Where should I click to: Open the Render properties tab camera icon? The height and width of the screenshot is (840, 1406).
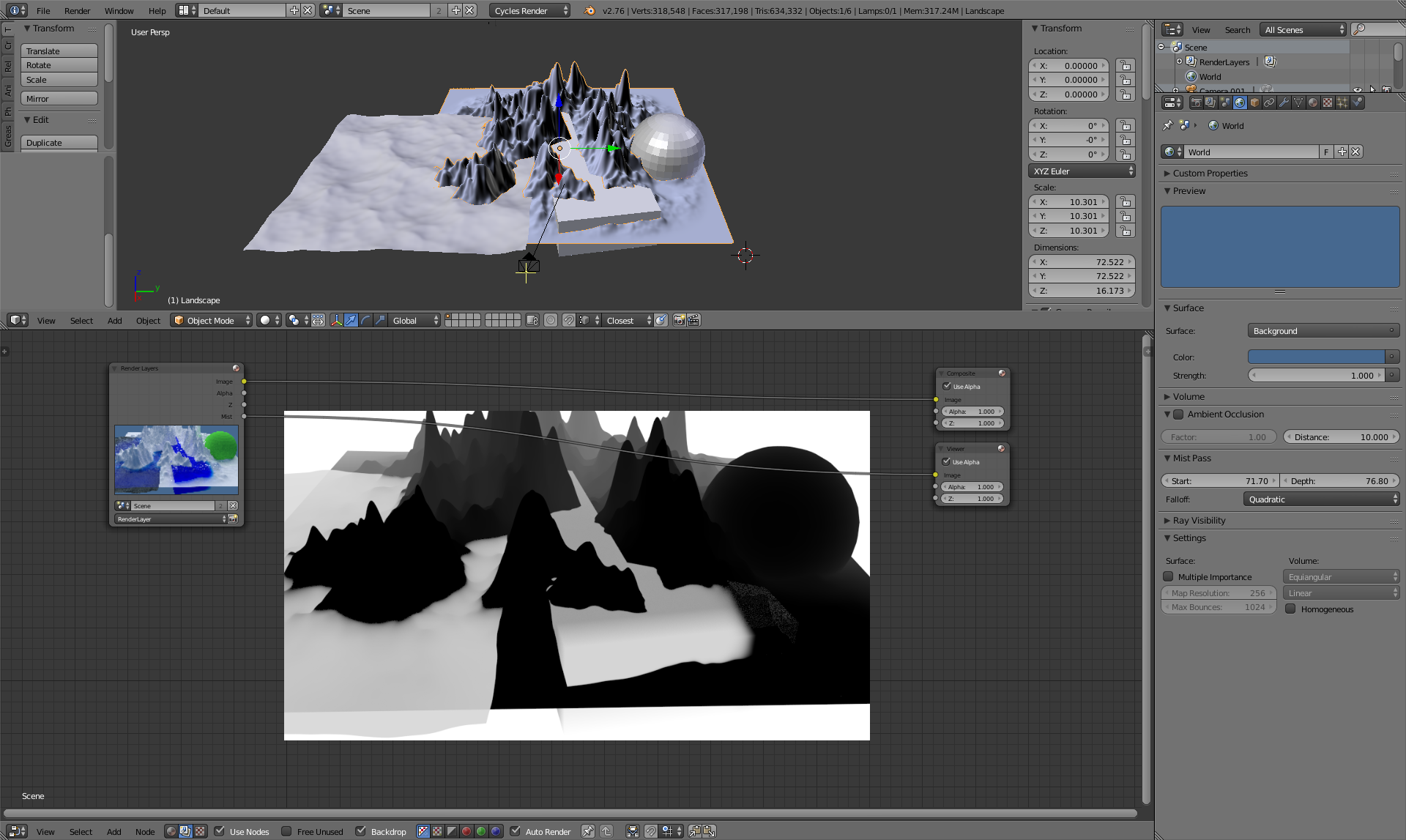(1196, 103)
